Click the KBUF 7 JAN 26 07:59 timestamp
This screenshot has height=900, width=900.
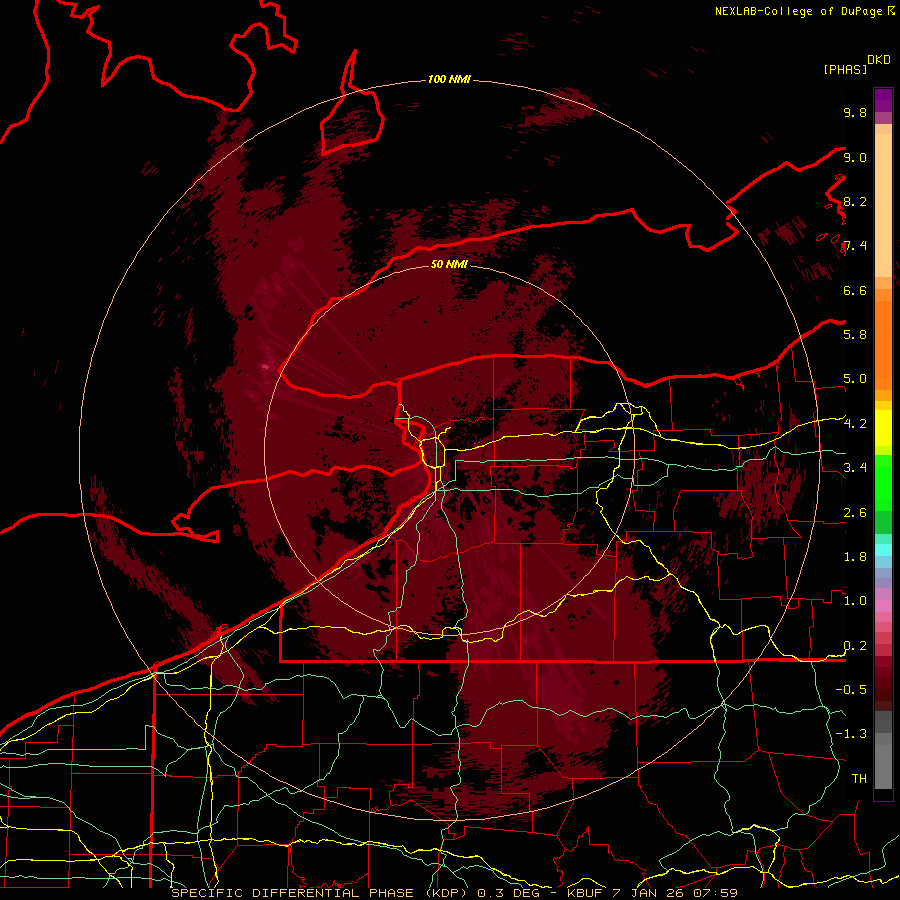(652, 893)
